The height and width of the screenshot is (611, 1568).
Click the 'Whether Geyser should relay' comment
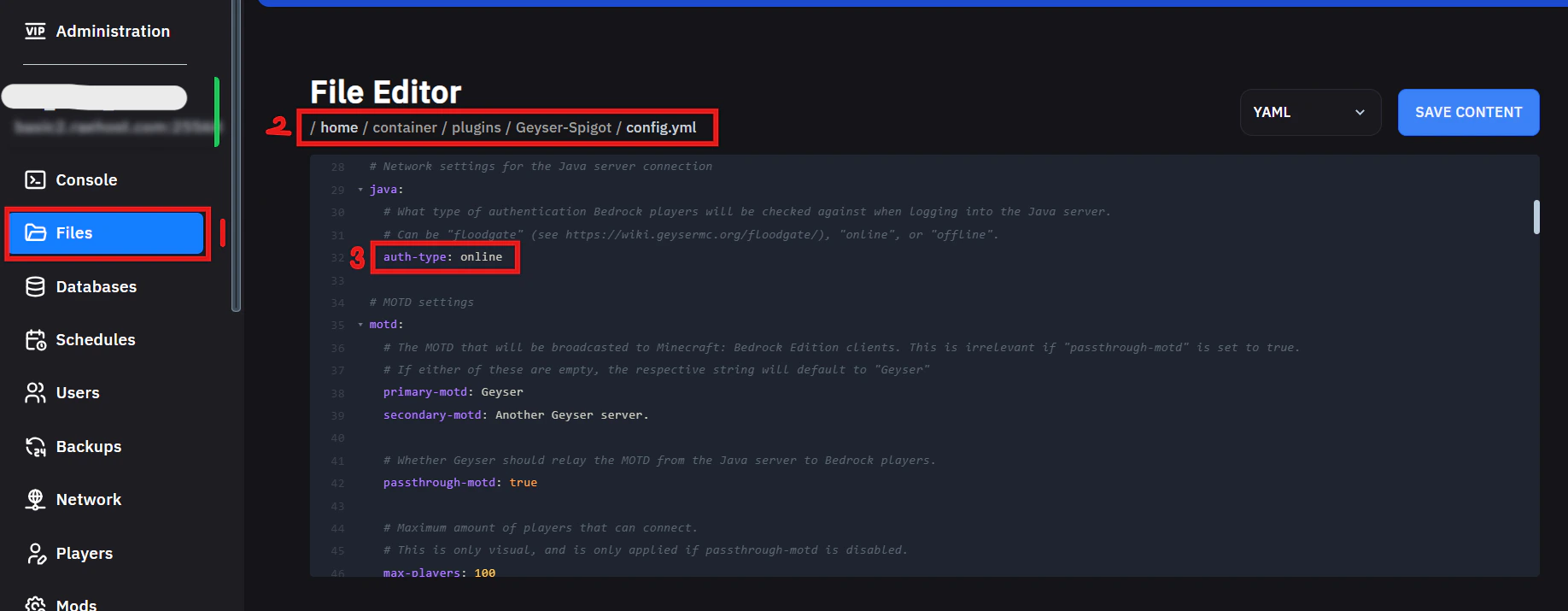(x=659, y=461)
